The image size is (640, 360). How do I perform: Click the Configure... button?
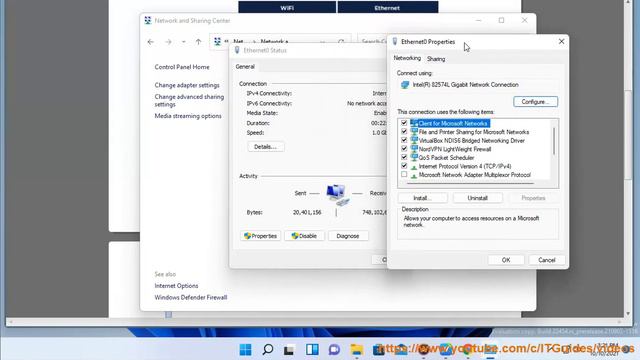tap(536, 102)
